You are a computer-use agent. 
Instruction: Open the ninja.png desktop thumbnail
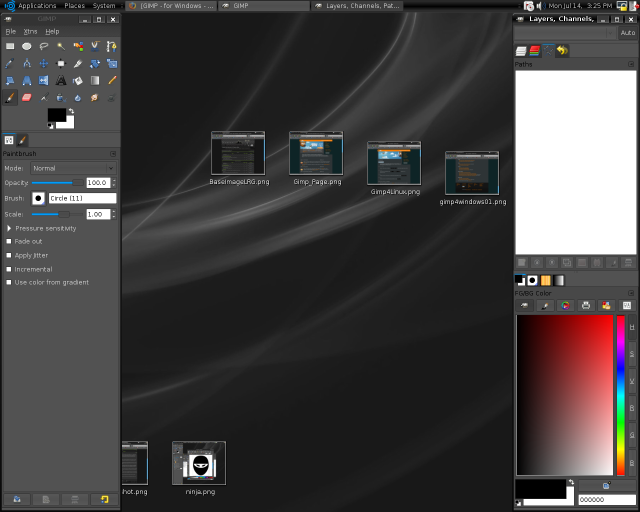198,464
